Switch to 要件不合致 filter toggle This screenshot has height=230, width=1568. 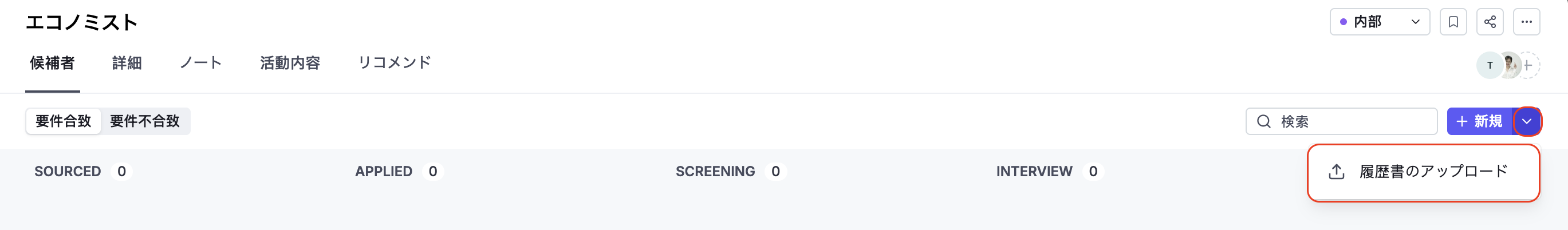(x=145, y=121)
